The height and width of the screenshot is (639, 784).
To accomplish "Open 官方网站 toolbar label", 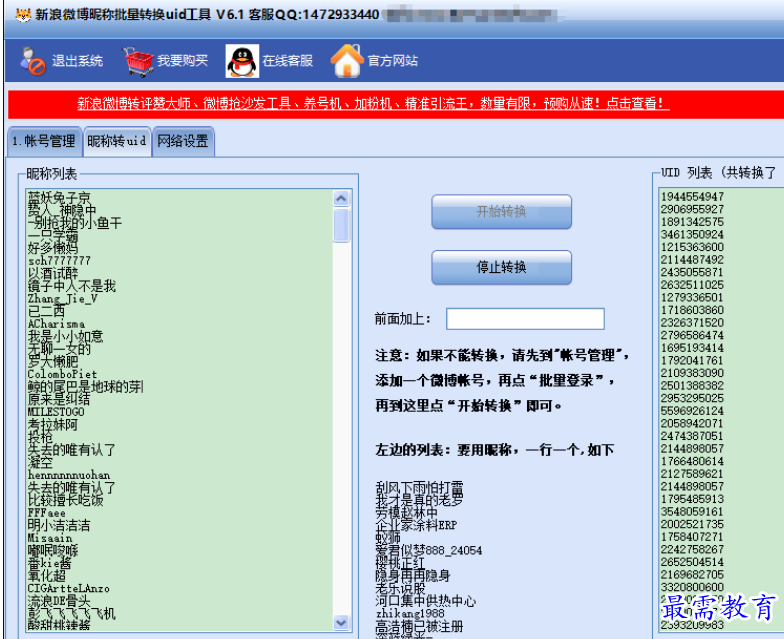I will pos(392,61).
